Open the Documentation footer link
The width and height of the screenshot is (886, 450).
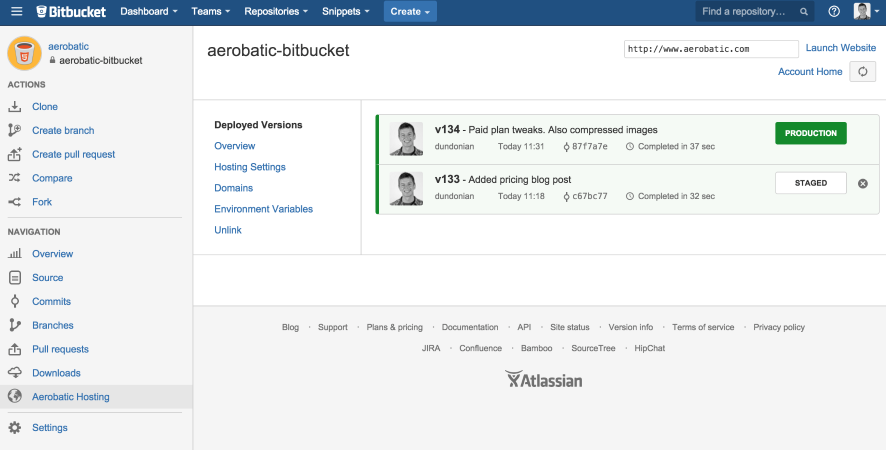click(x=470, y=327)
